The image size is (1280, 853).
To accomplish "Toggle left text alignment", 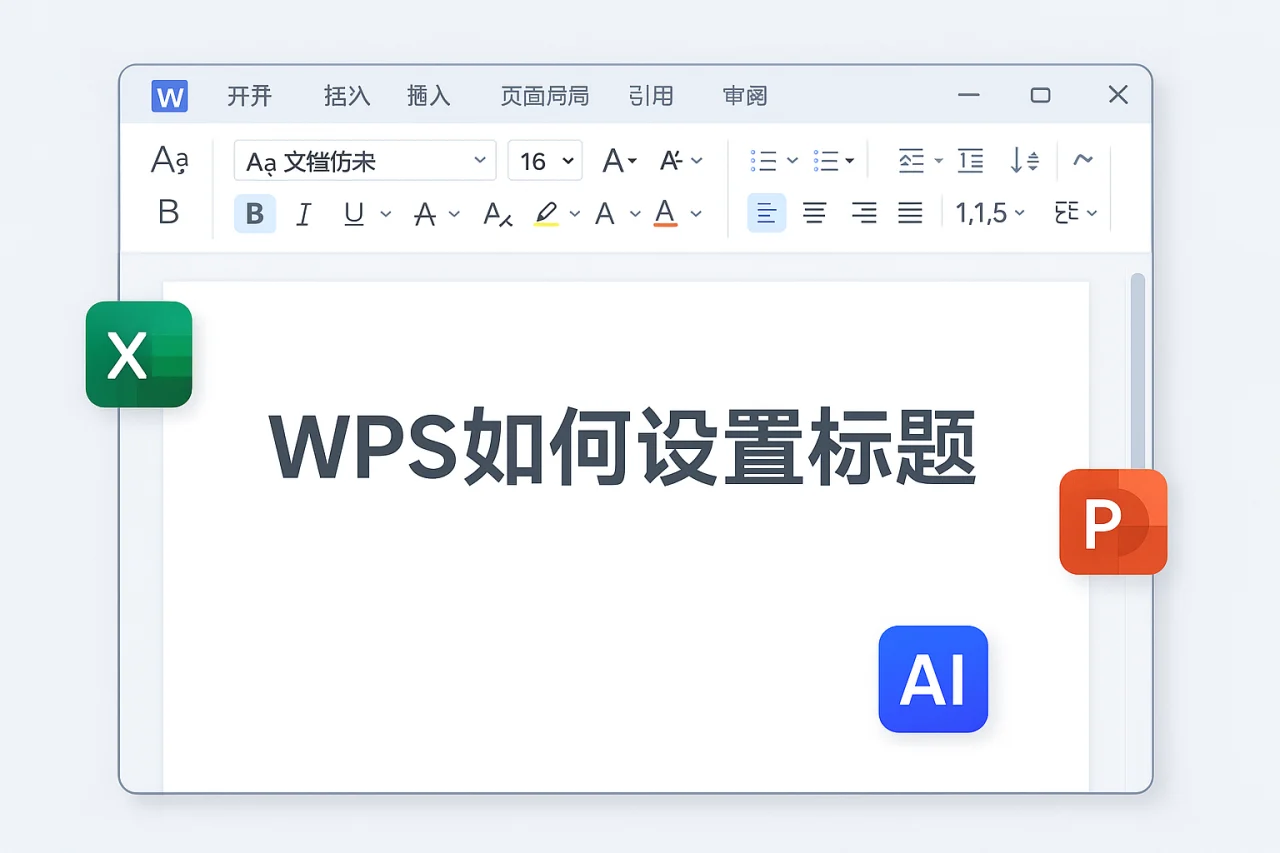I will [766, 213].
